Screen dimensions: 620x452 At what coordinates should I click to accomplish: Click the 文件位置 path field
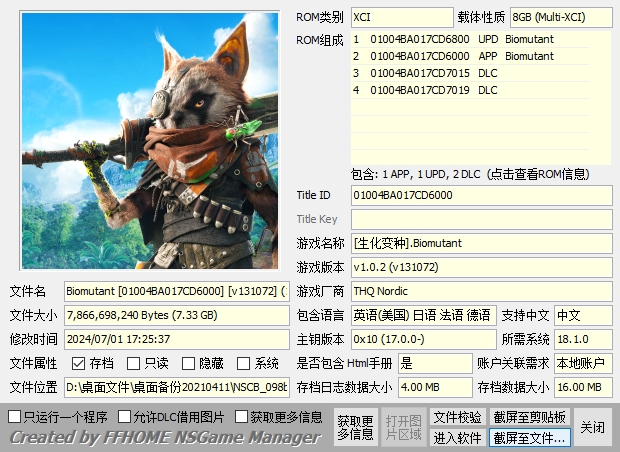click(x=177, y=387)
